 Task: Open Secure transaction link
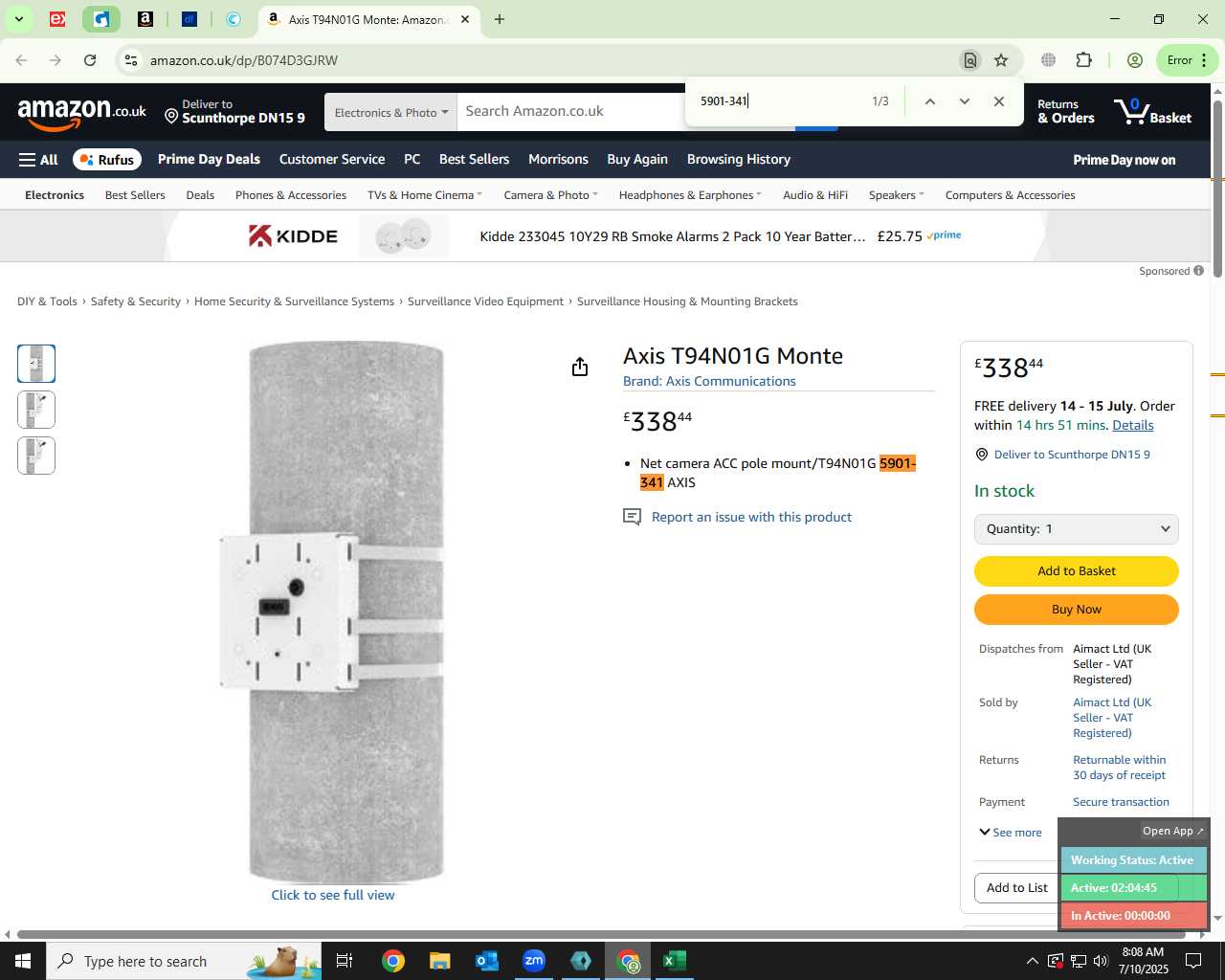(1121, 802)
